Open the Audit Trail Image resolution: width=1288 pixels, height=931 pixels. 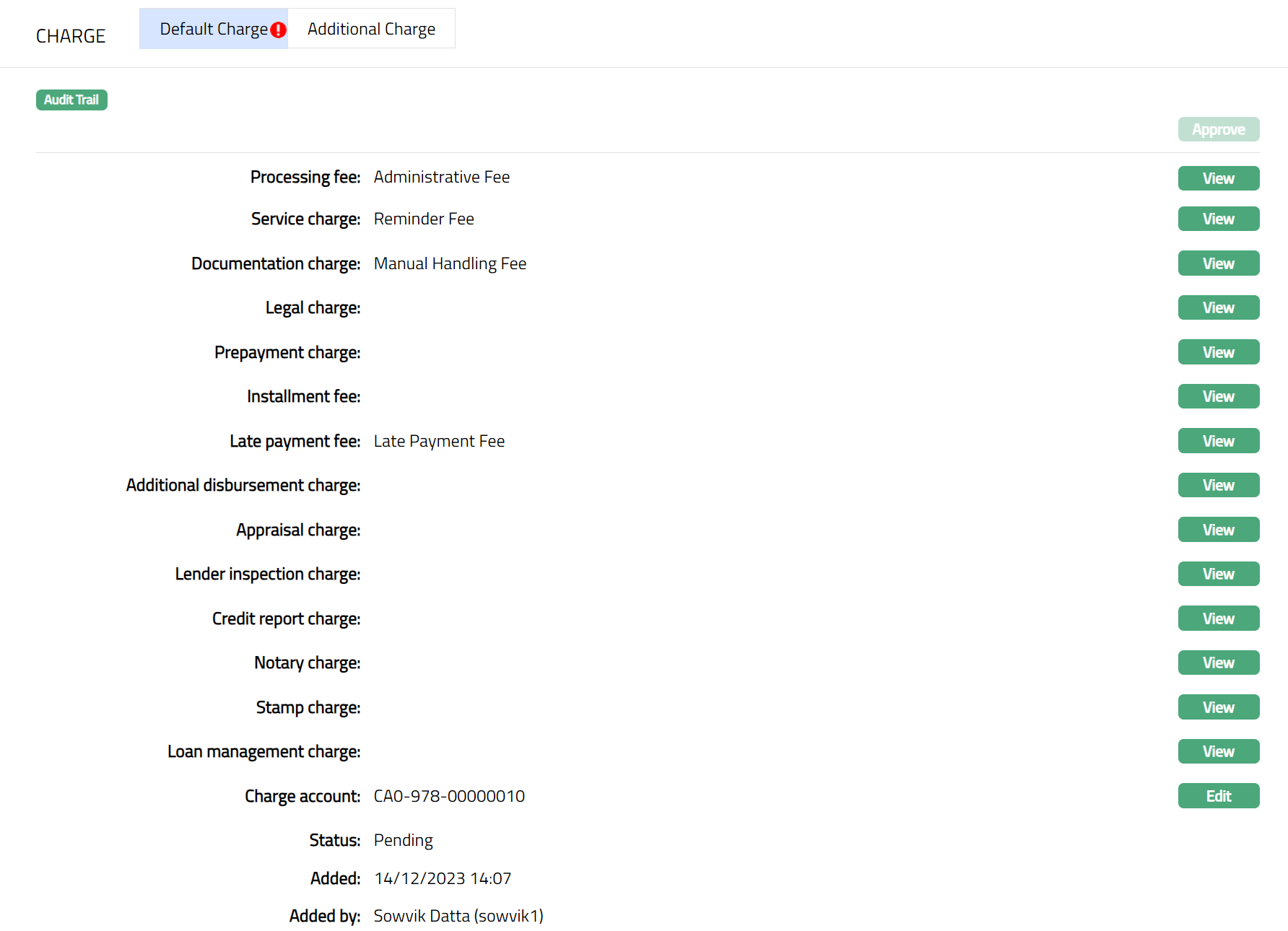71,100
